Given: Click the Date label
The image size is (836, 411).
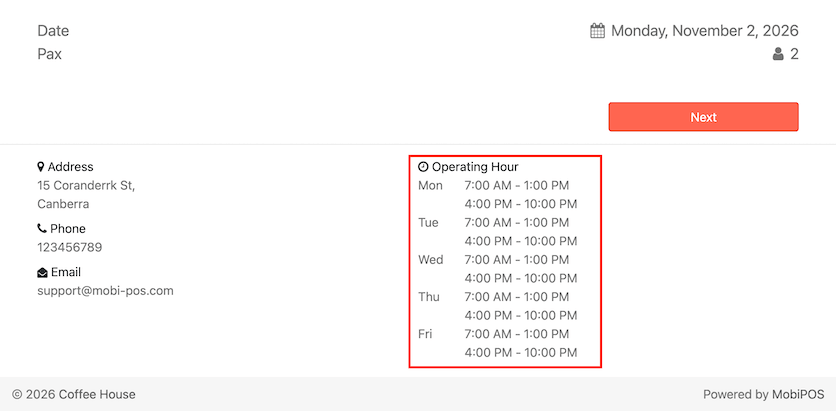Looking at the screenshot, I should (x=53, y=31).
